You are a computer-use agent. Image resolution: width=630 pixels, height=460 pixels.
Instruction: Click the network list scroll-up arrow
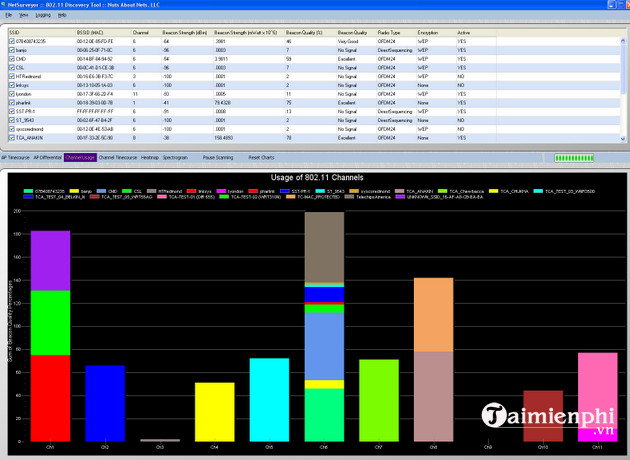623,41
